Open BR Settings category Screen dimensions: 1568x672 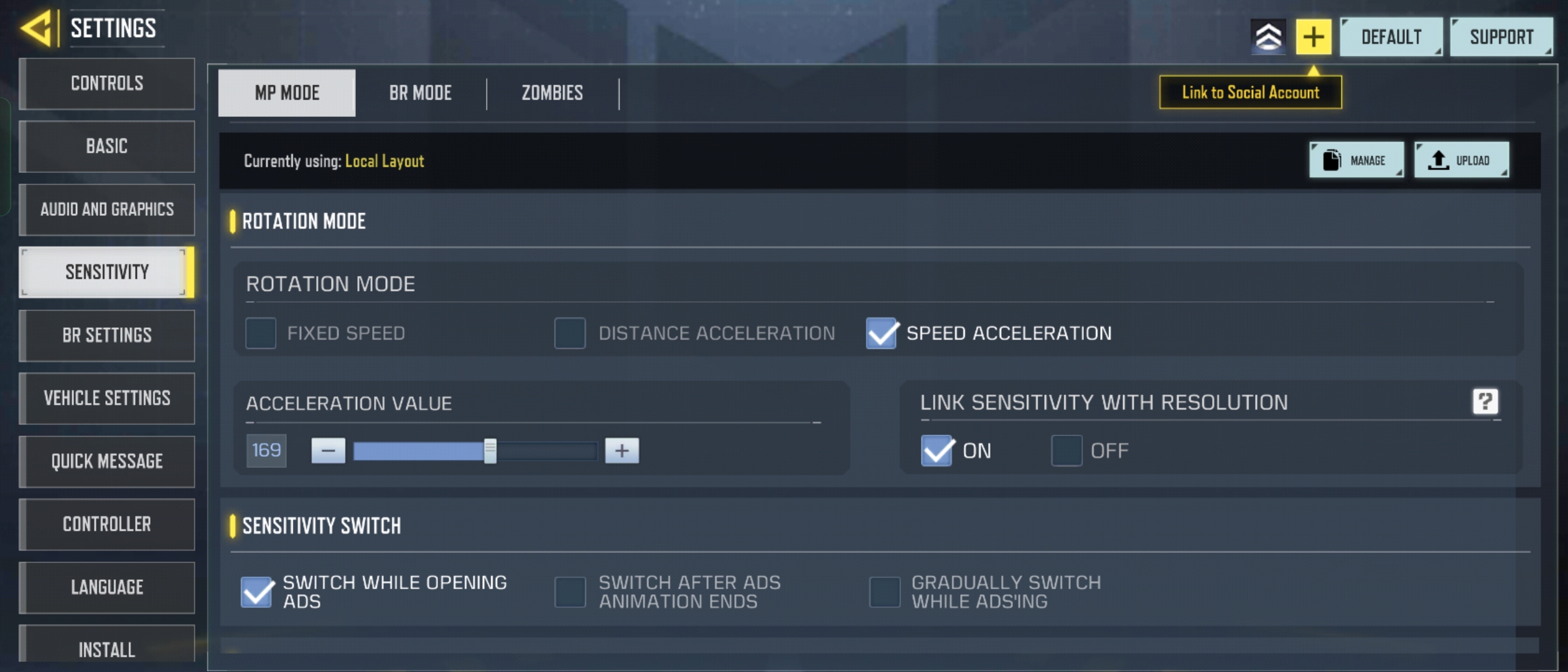tap(106, 335)
